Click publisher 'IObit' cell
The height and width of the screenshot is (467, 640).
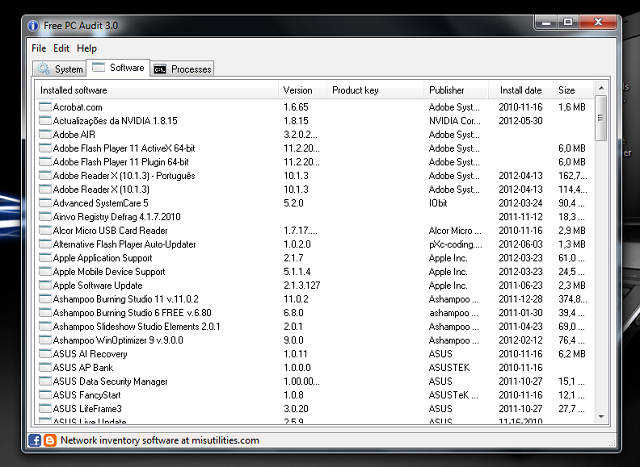(438, 203)
